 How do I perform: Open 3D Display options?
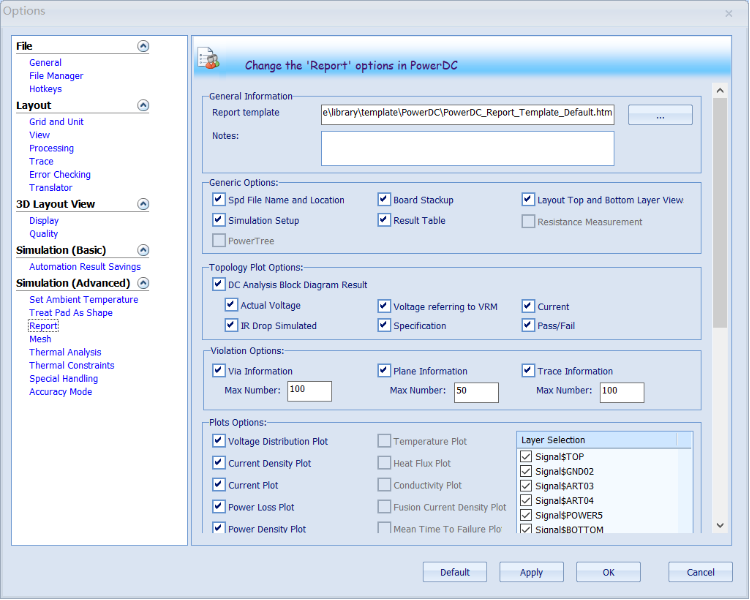click(x=44, y=221)
